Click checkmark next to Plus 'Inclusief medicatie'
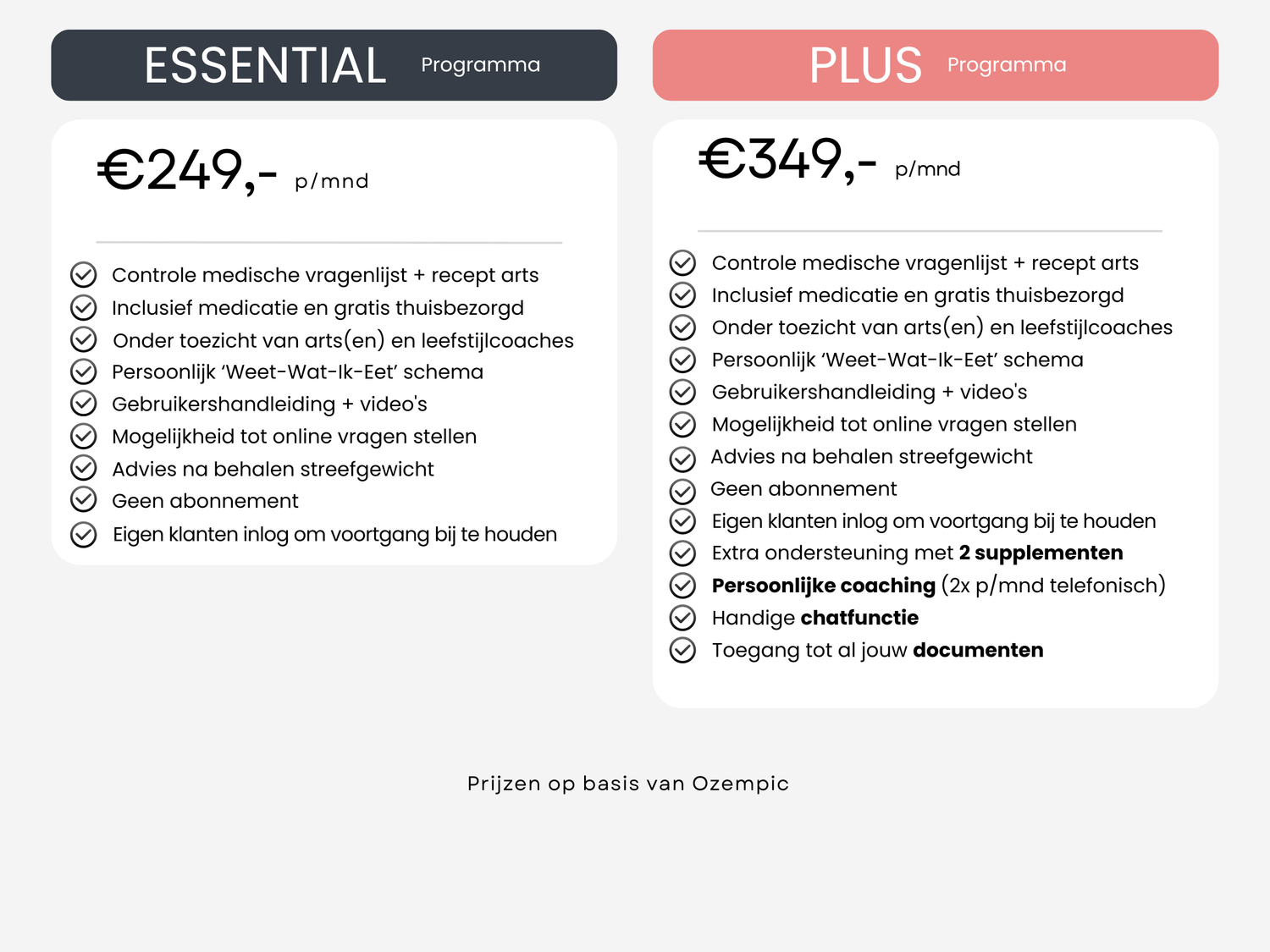The height and width of the screenshot is (952, 1270). 682,295
